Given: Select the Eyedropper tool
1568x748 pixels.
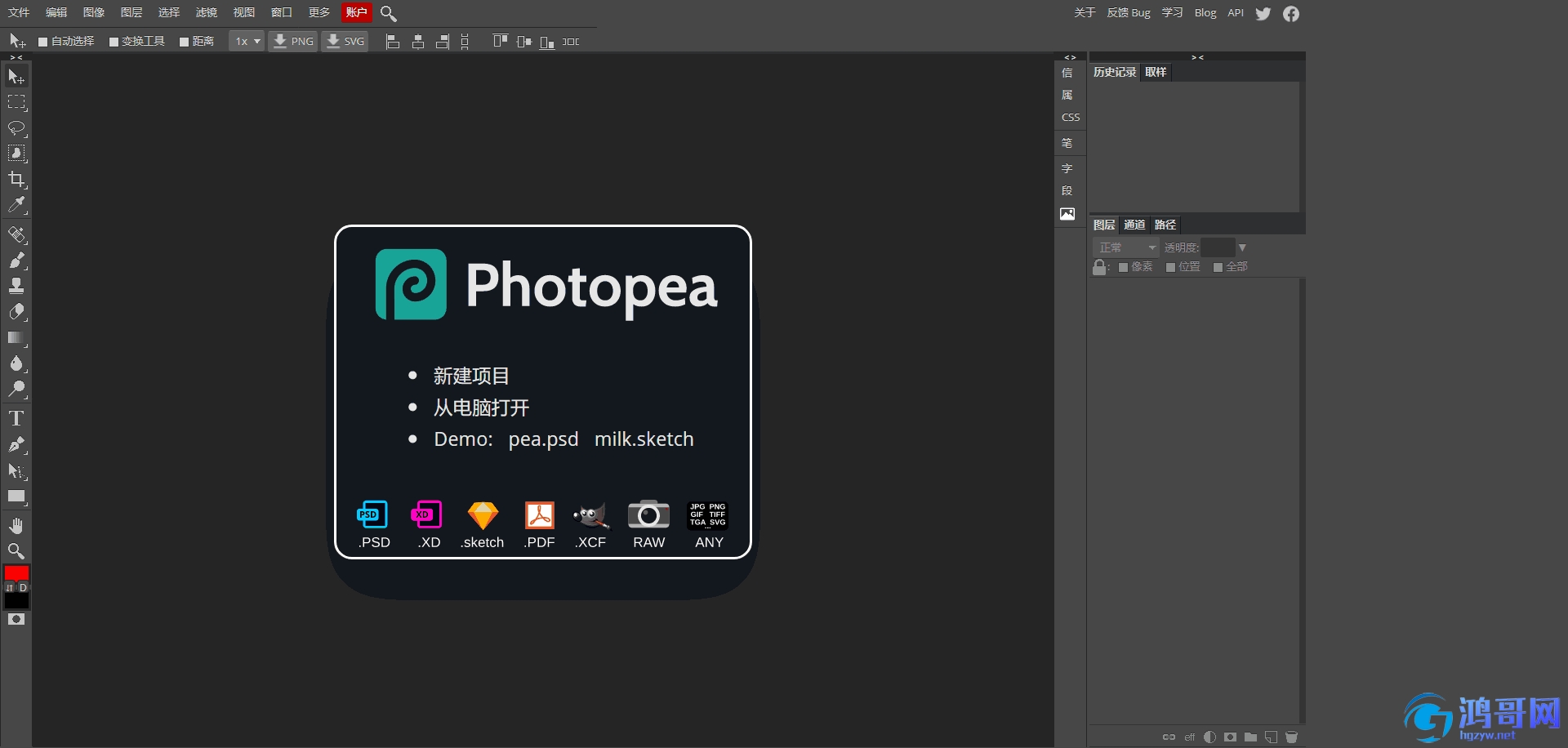Looking at the screenshot, I should [x=16, y=204].
